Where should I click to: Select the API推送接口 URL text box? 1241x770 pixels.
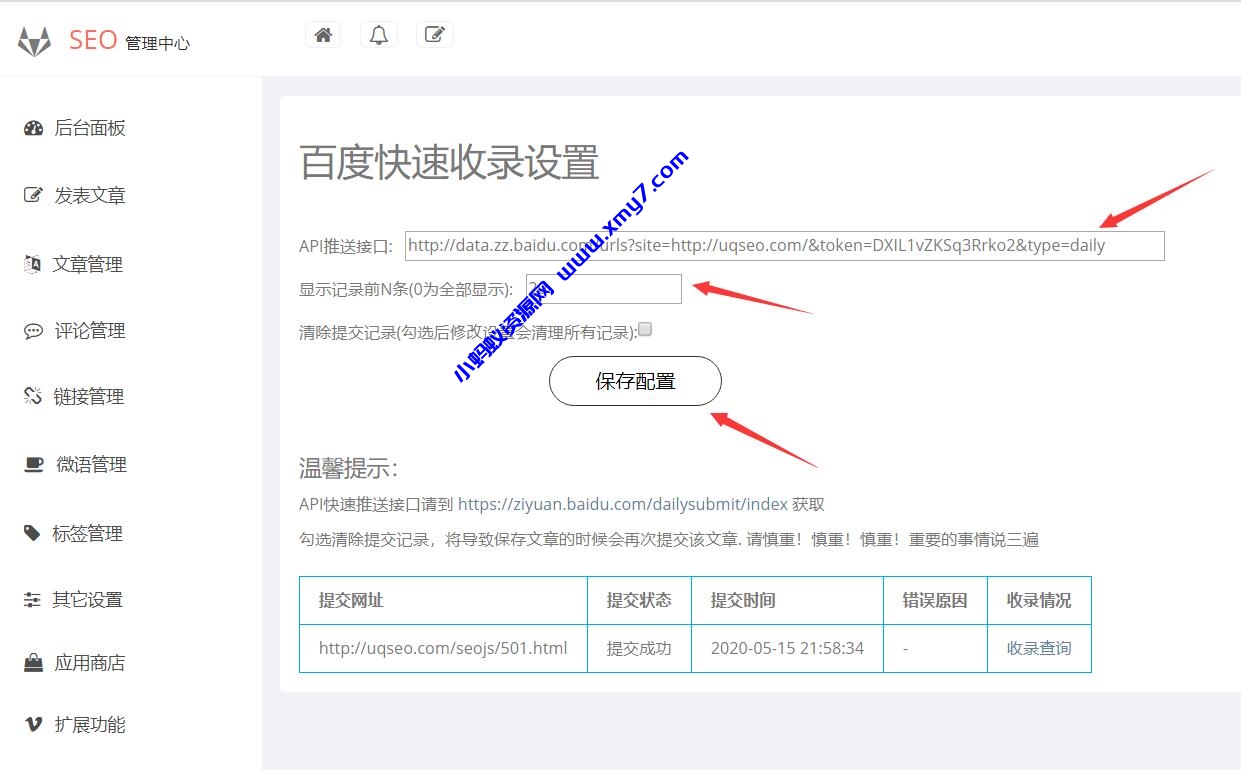pos(784,245)
